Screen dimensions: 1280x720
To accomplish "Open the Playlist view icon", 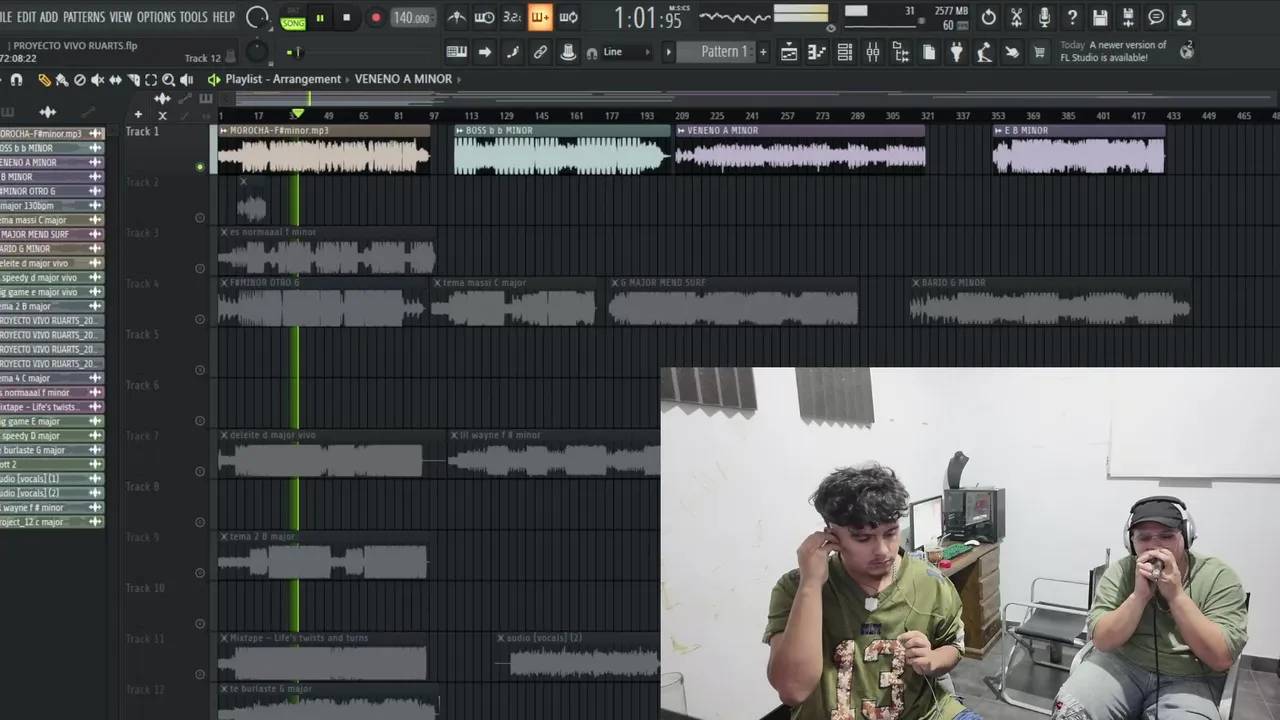I will point(789,52).
